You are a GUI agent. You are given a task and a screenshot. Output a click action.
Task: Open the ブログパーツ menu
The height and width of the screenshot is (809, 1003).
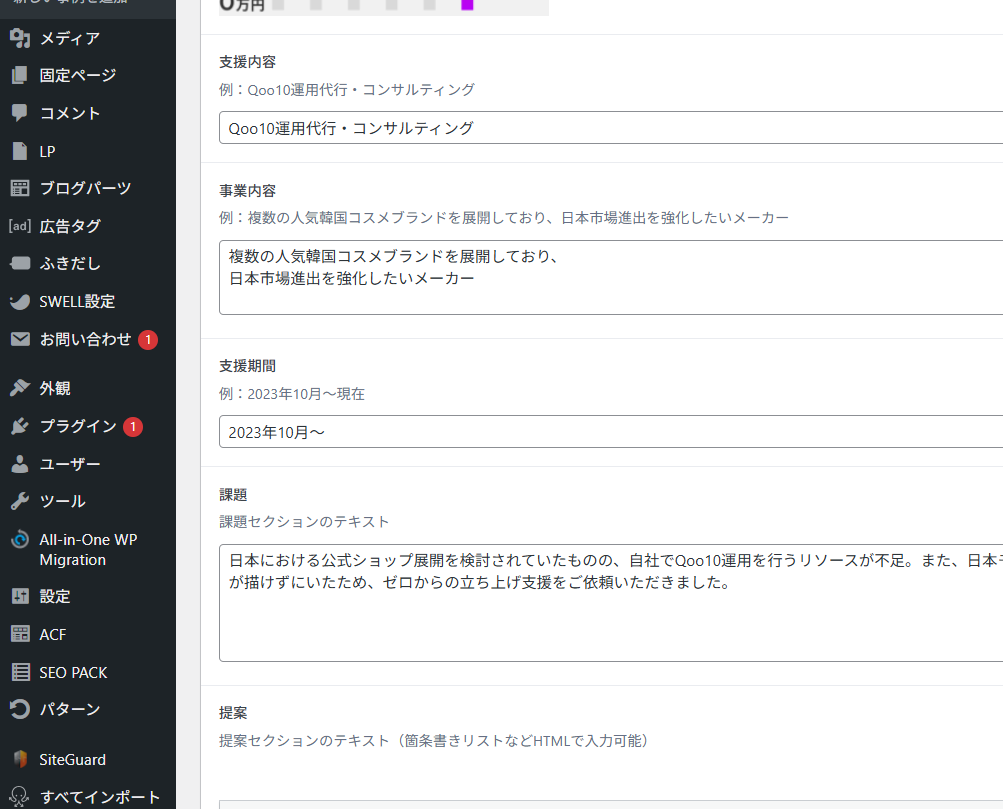tap(85, 188)
